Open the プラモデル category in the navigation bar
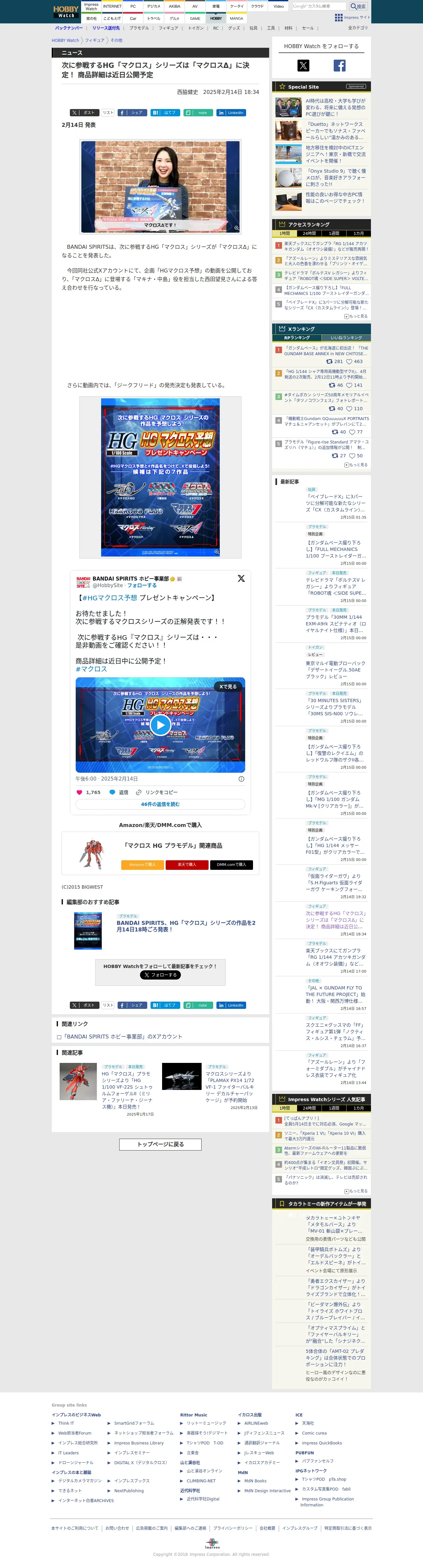 pos(139,28)
